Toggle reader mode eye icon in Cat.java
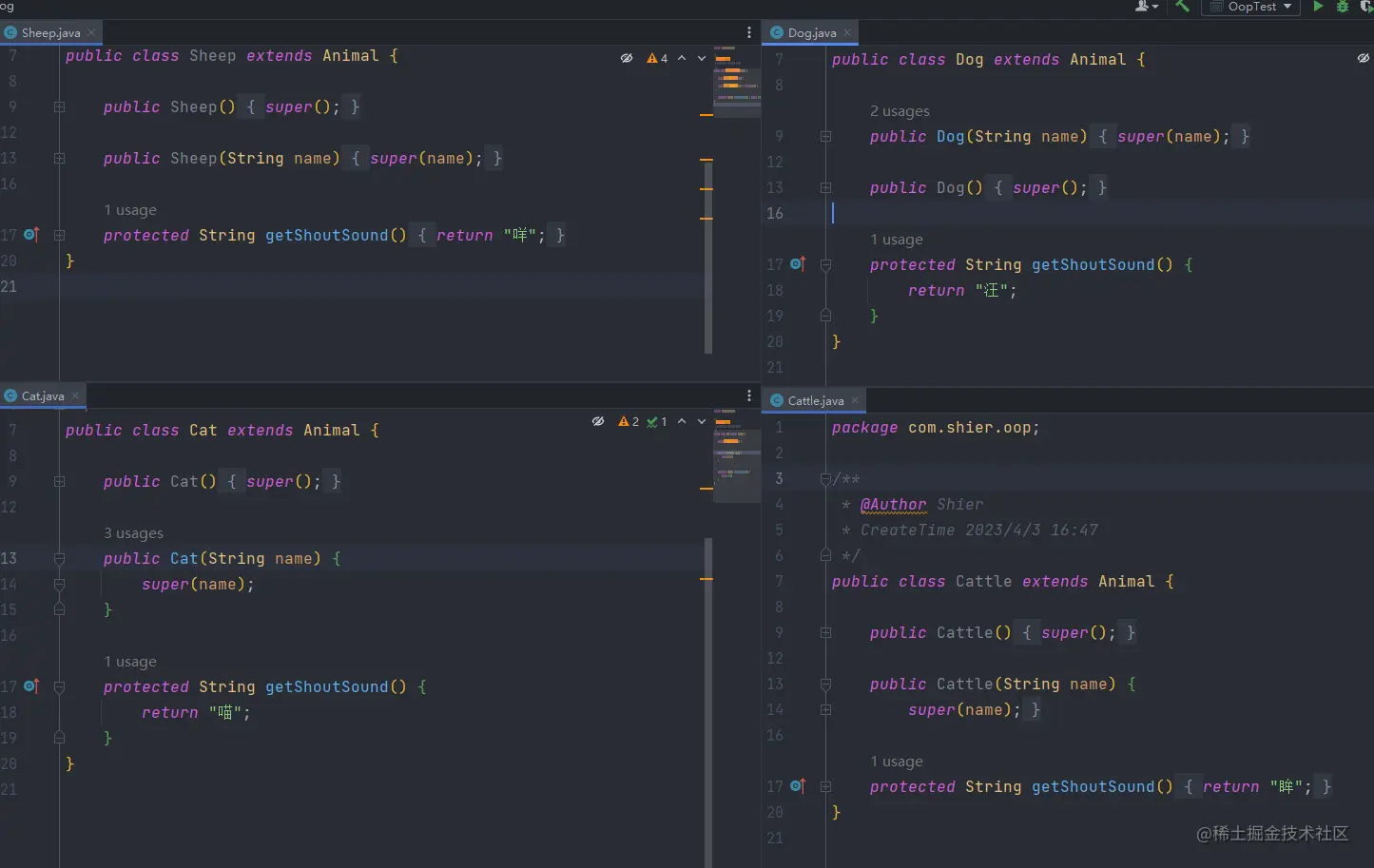Viewport: 1374px width, 868px height. (x=598, y=421)
